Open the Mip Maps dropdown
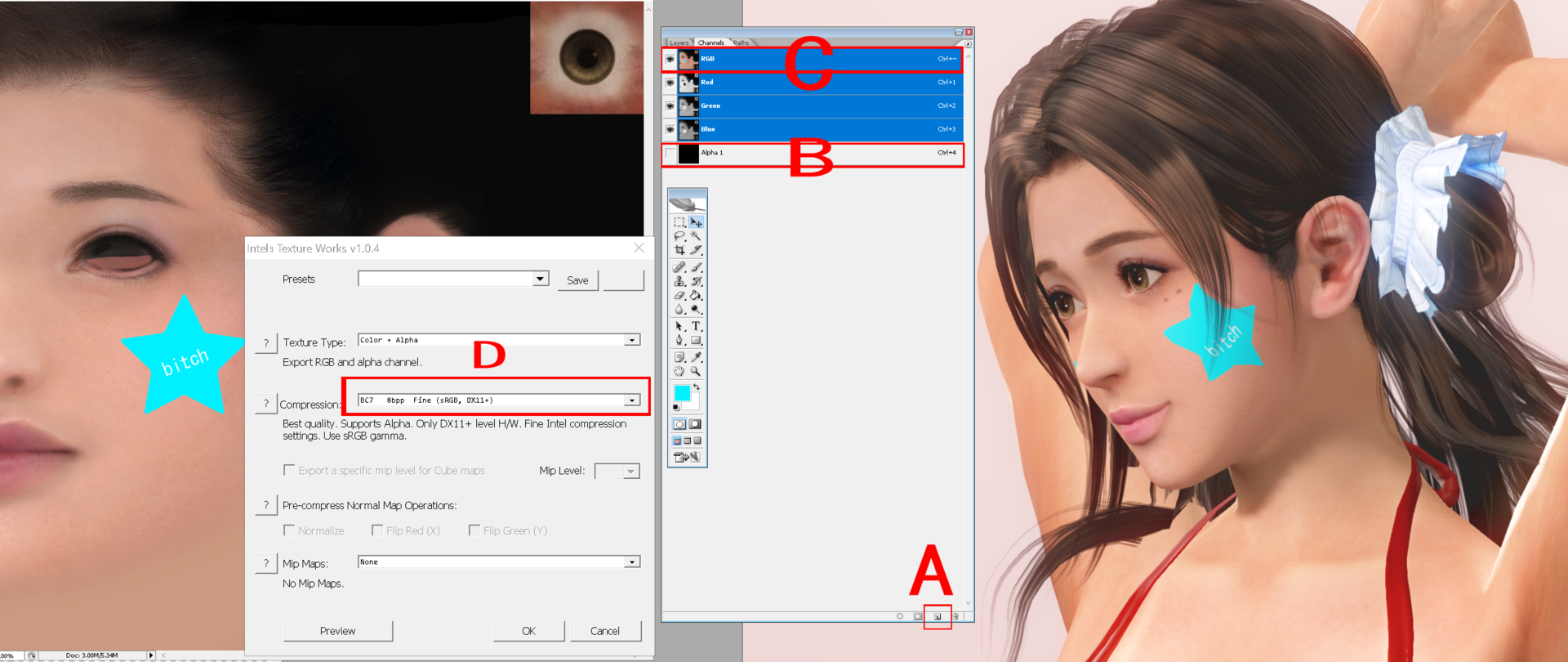 pyautogui.click(x=632, y=562)
